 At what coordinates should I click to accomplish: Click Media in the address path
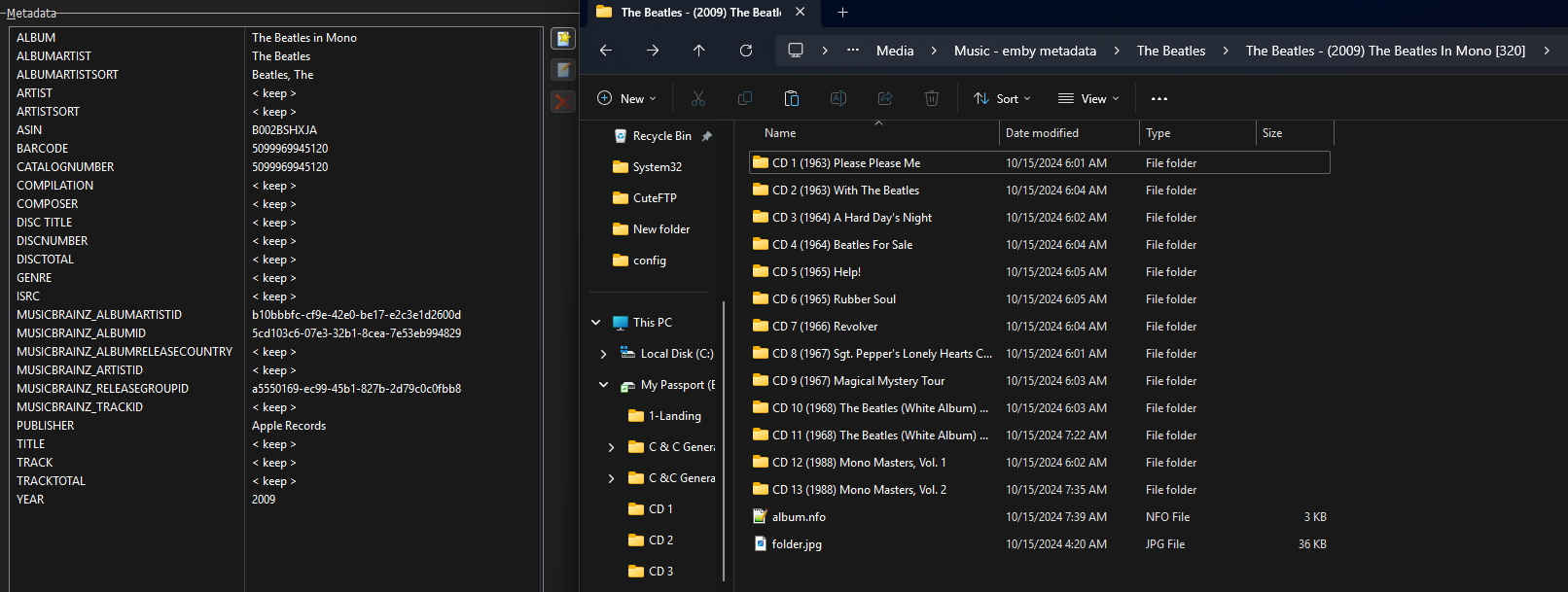[x=894, y=51]
